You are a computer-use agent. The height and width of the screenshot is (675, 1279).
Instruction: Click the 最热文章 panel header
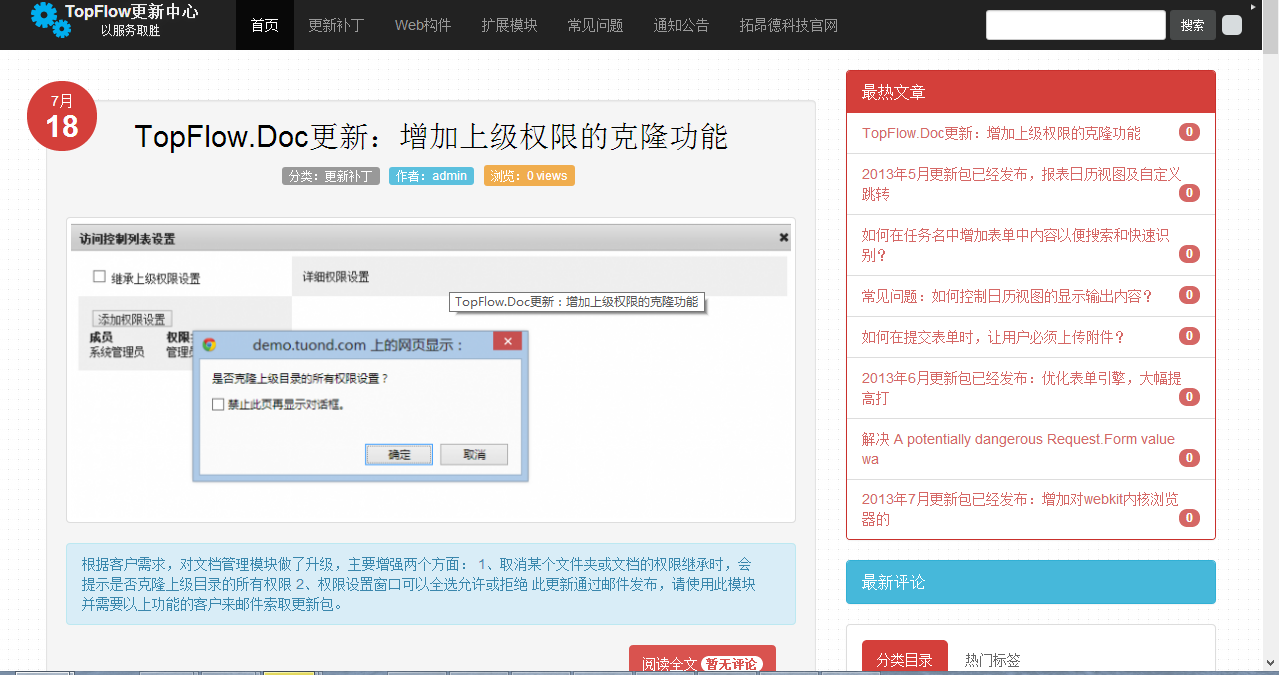click(1031, 92)
